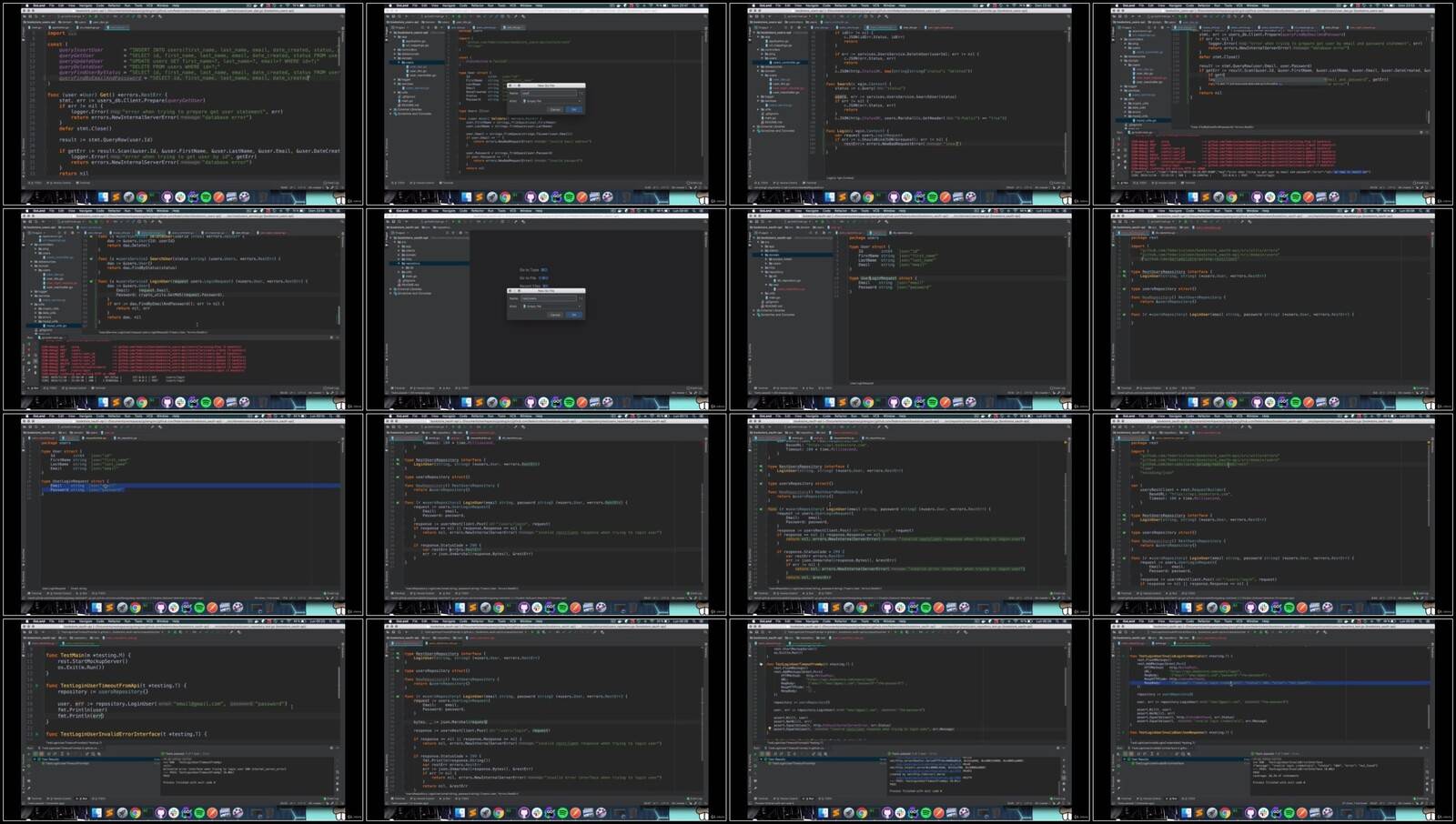Click OK in New Go File dialog over User struct
Image resolution: width=1456 pixels, height=824 pixels.
(573, 109)
